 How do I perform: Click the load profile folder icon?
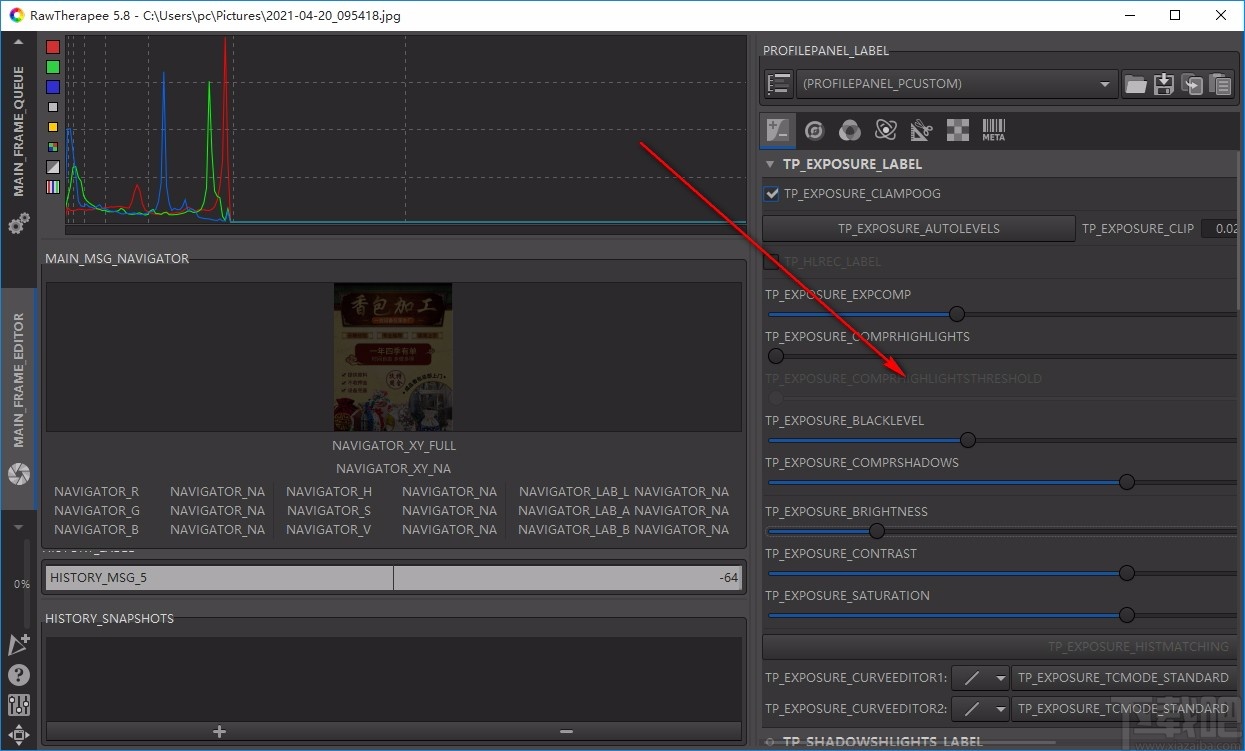point(1135,84)
